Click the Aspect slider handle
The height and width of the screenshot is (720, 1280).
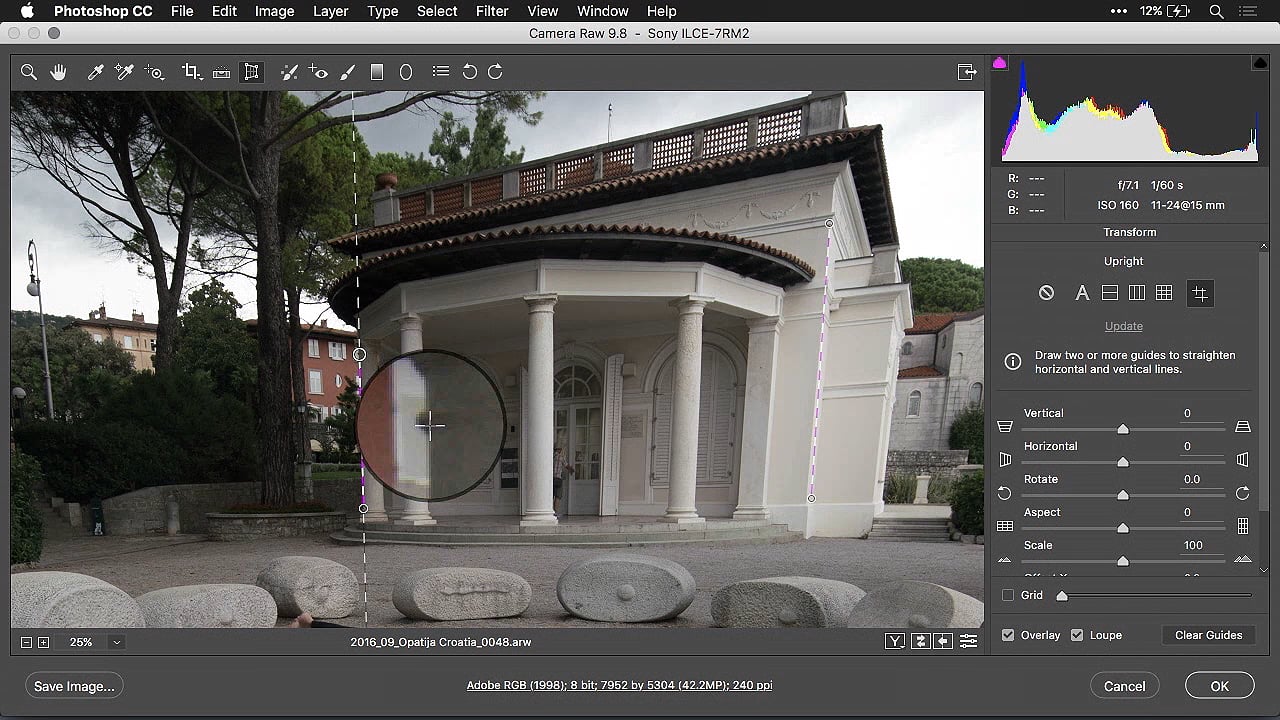click(x=1123, y=528)
